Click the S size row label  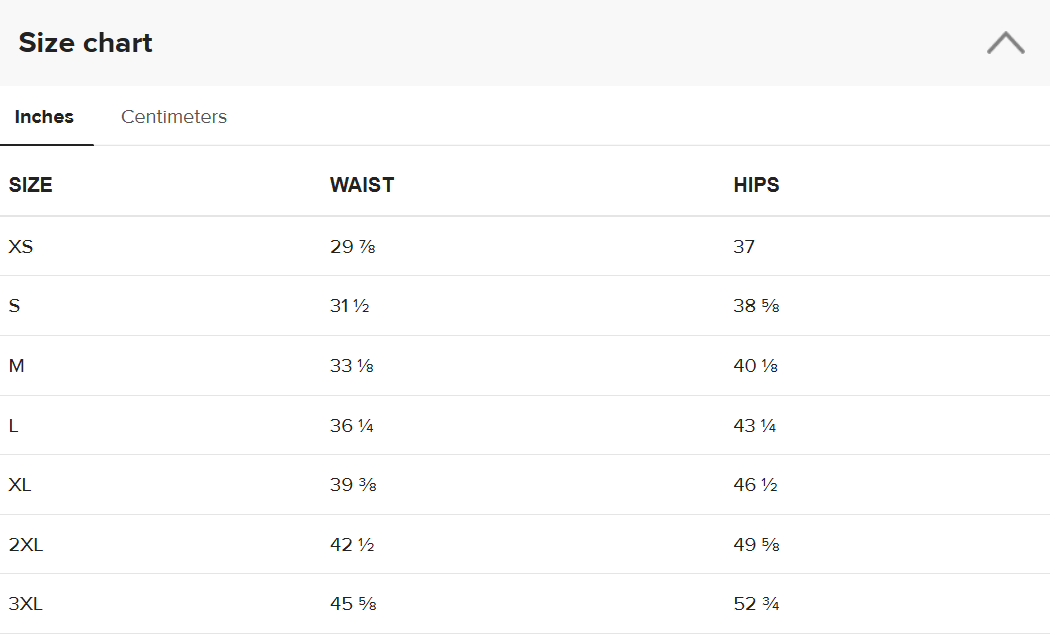[15, 306]
